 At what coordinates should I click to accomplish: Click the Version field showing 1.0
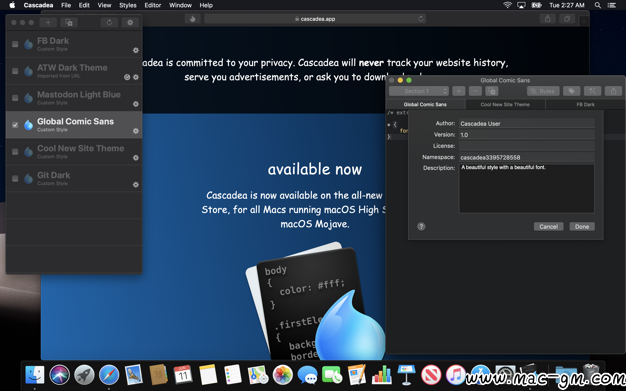tap(527, 135)
